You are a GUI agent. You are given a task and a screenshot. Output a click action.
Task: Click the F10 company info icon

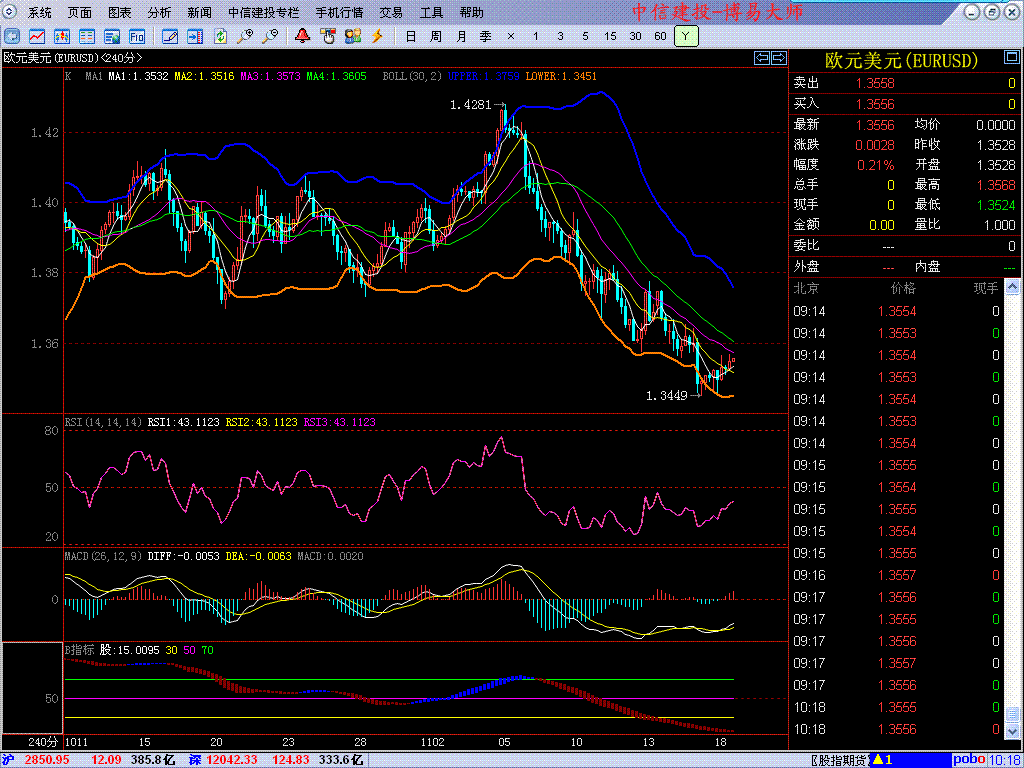click(x=137, y=36)
